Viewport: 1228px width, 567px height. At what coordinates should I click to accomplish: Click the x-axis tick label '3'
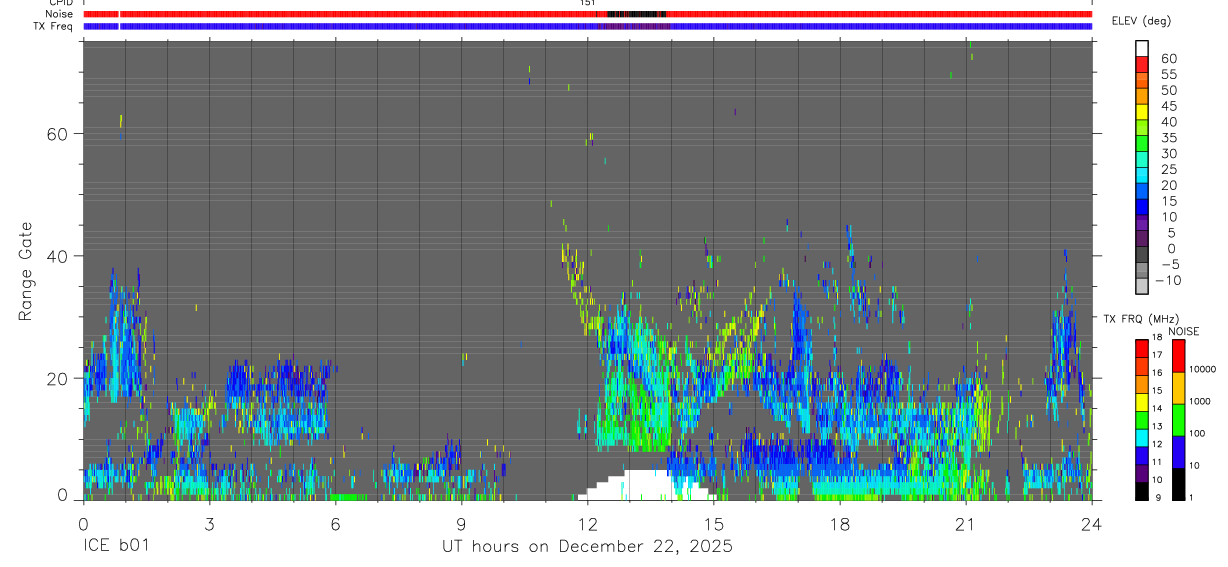pos(209,524)
